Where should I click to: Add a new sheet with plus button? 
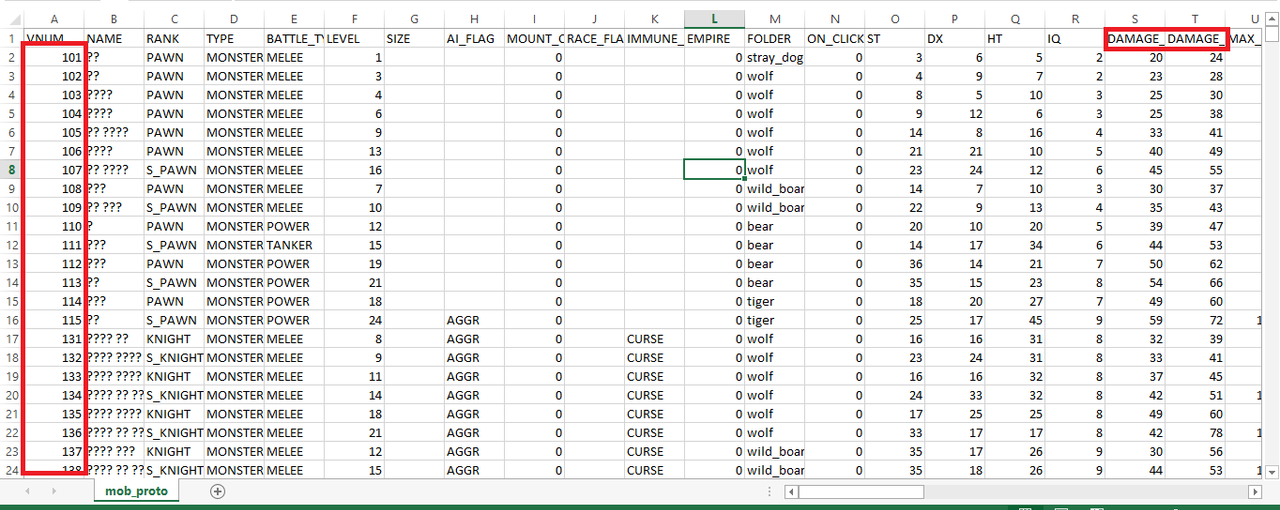(218, 491)
